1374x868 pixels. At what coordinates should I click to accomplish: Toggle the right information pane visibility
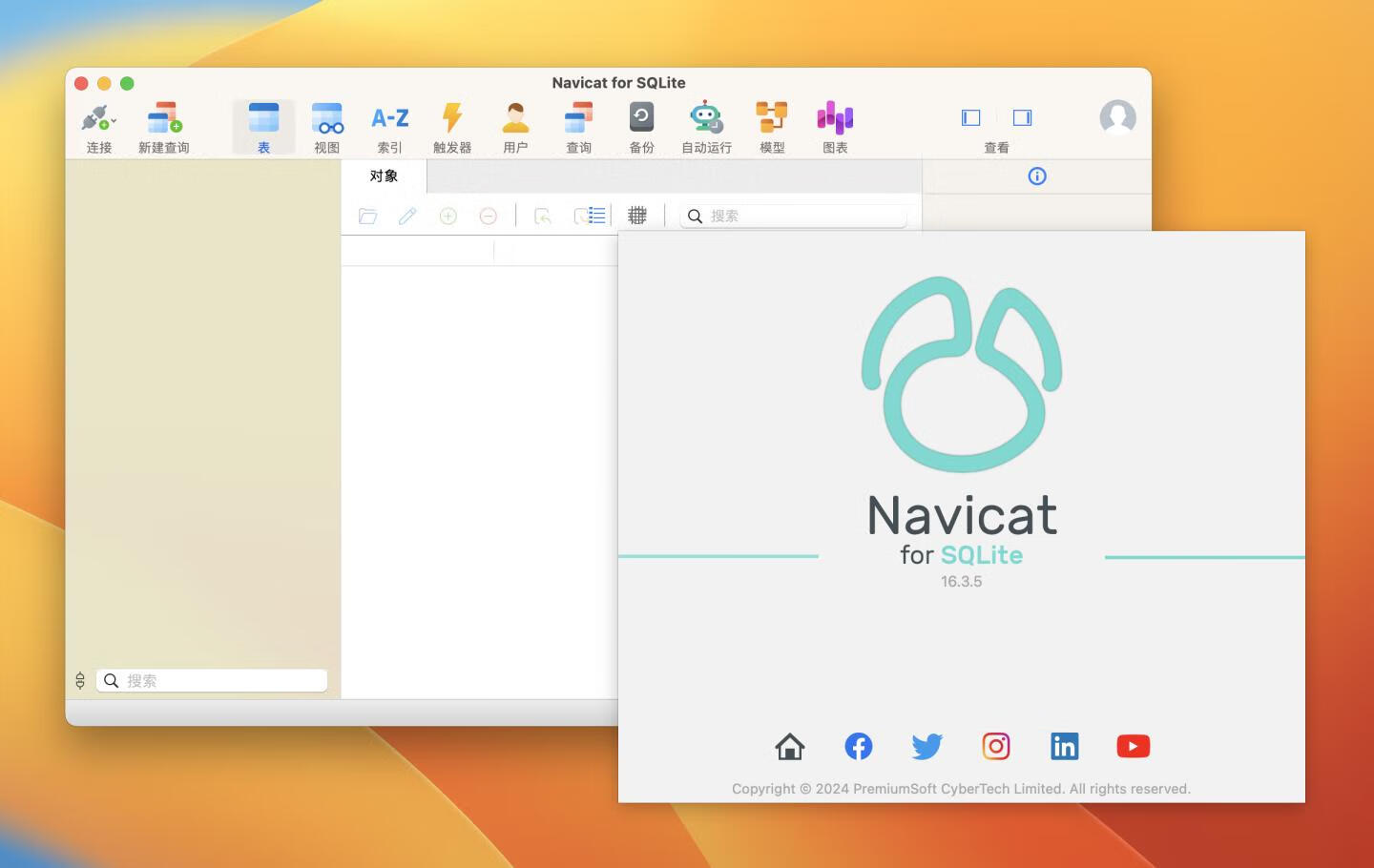click(1022, 117)
